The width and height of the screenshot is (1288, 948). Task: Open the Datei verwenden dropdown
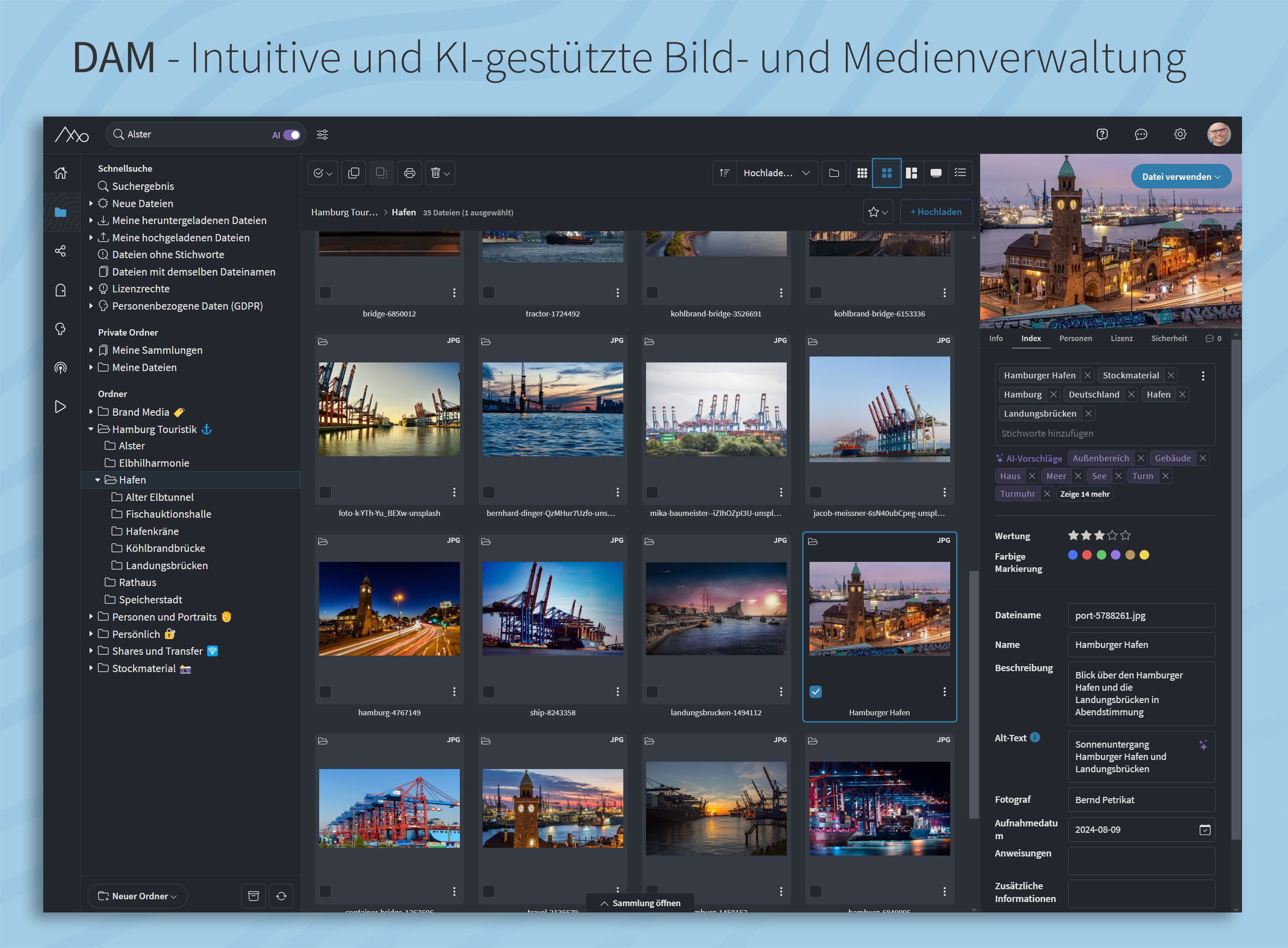pos(1181,177)
